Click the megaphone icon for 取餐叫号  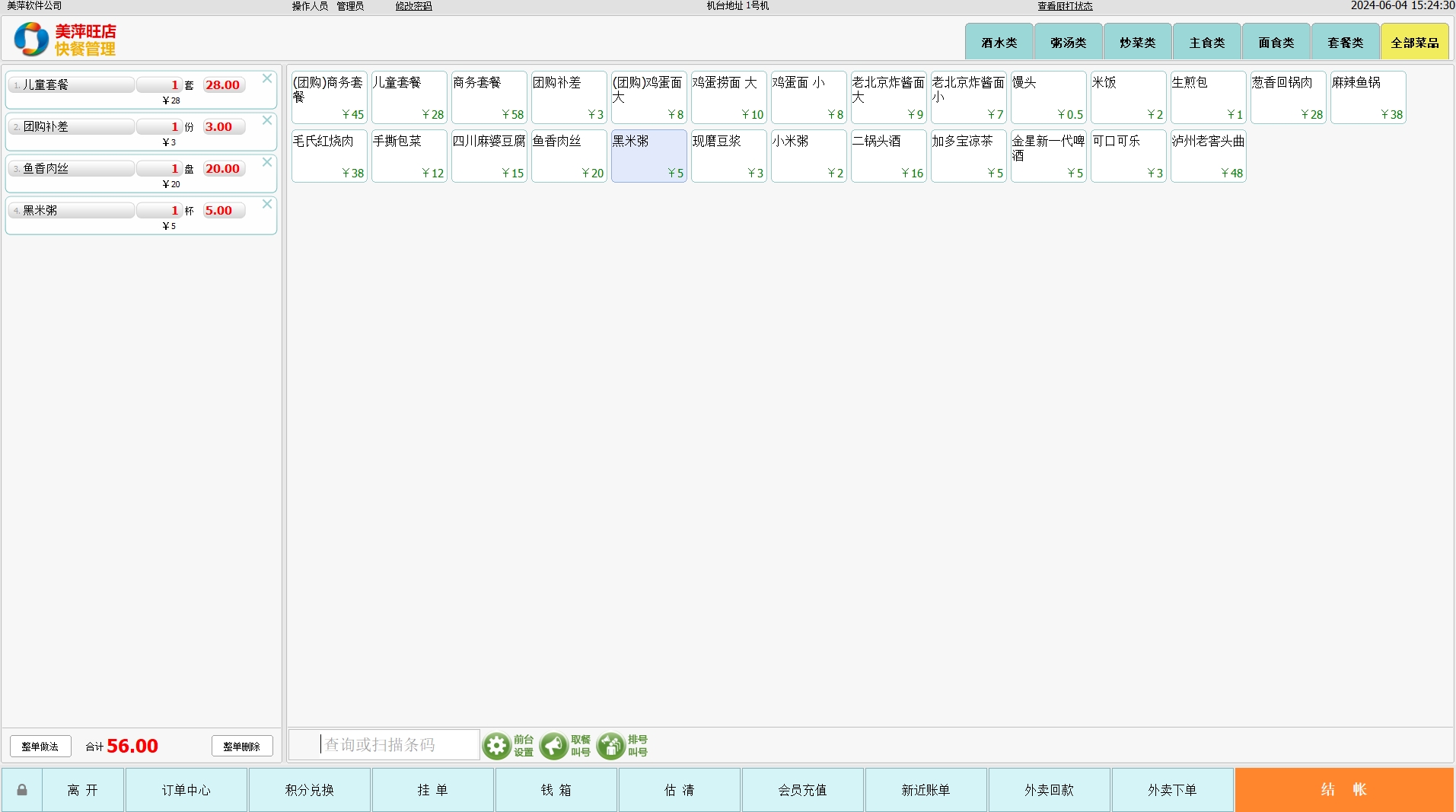click(553, 746)
